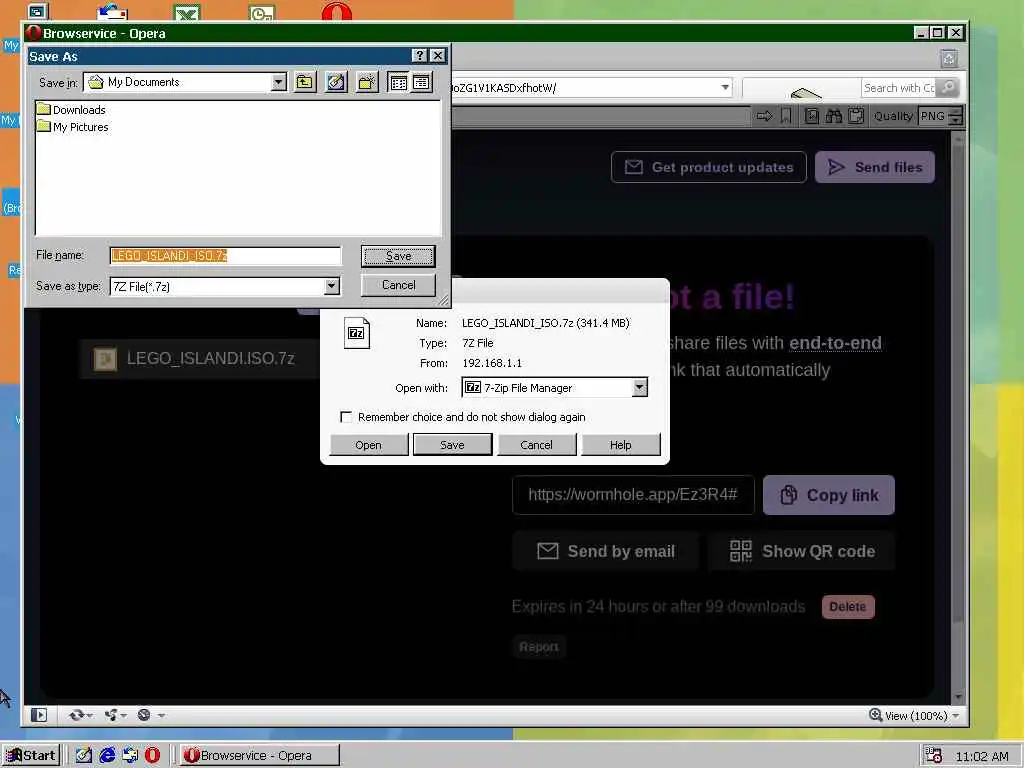
Task: Click the forward arrow toolbar icon
Action: (x=765, y=116)
